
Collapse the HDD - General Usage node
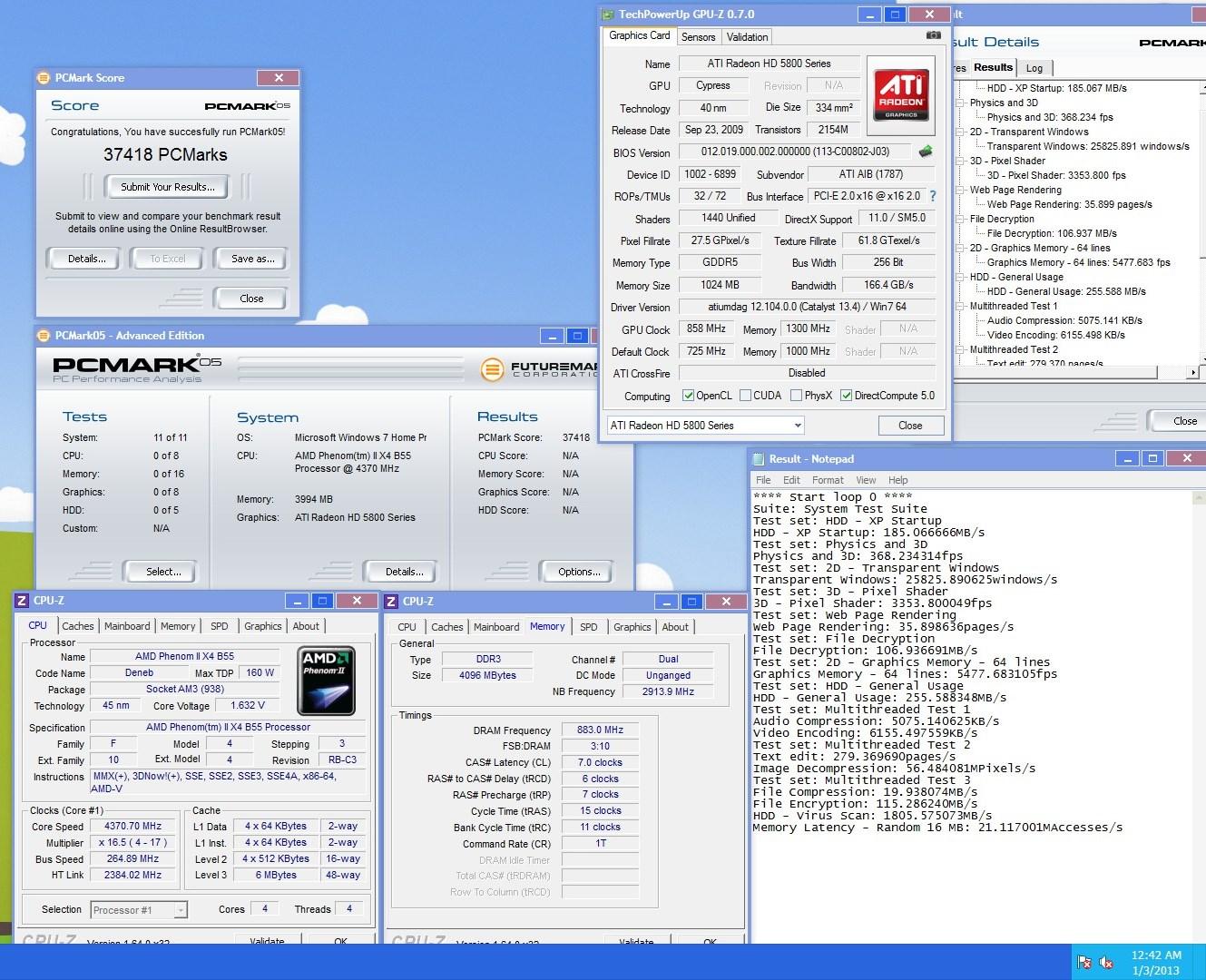coord(960,277)
